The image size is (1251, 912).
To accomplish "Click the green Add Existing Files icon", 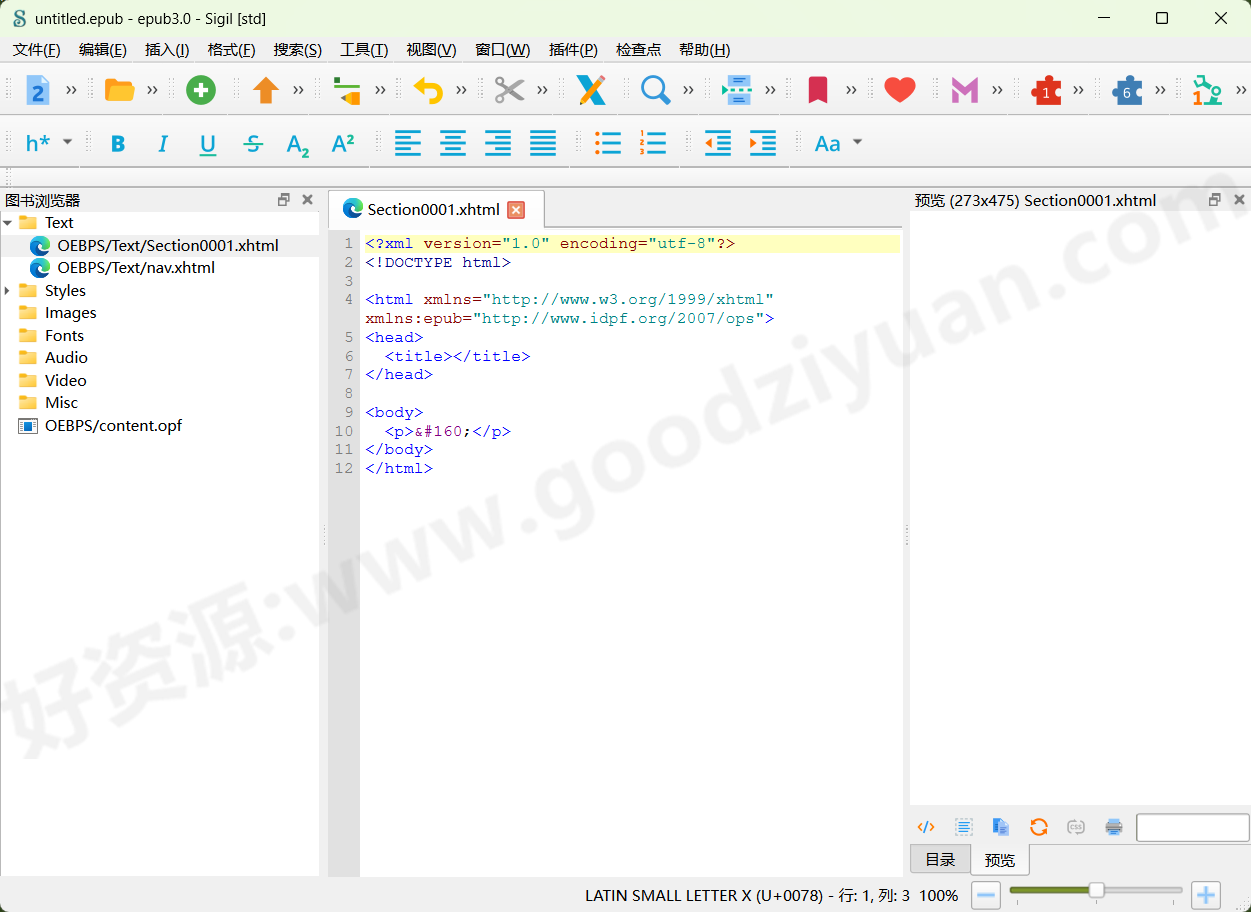I will [201, 90].
